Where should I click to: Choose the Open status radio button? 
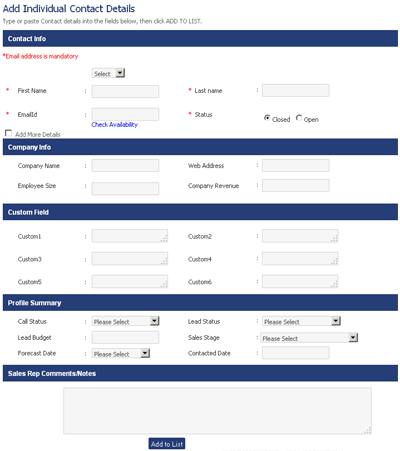point(299,118)
